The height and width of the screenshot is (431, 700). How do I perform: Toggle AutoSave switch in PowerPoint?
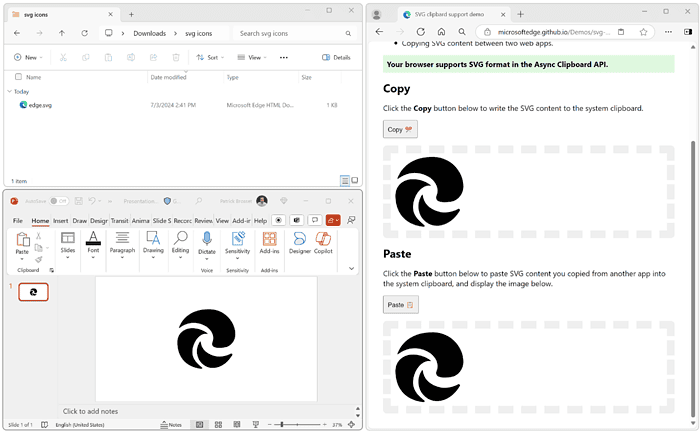(x=58, y=201)
